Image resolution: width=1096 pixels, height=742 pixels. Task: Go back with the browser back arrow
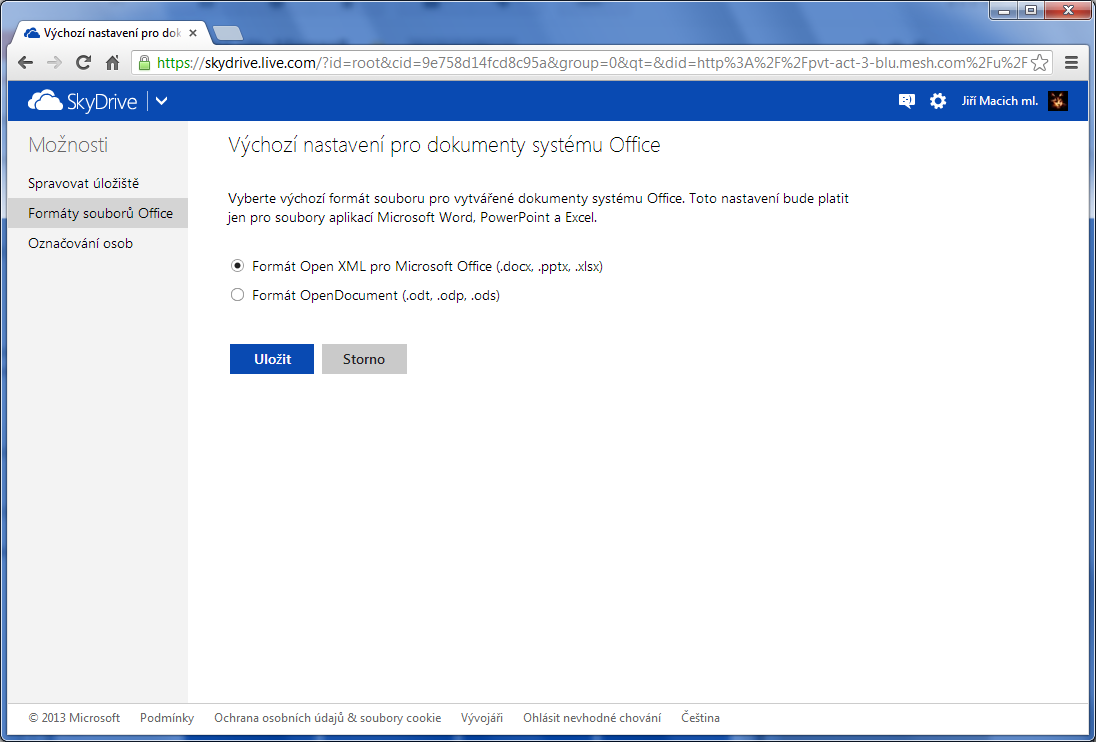[26, 63]
